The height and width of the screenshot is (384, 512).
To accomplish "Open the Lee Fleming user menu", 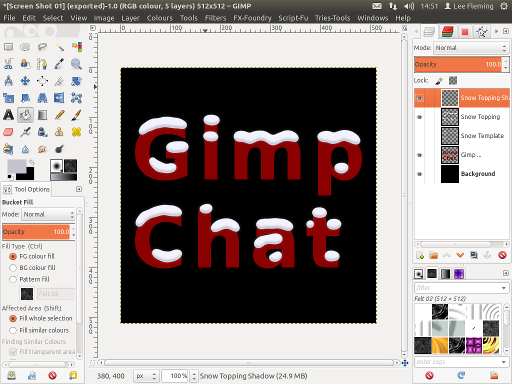I will coord(469,6).
